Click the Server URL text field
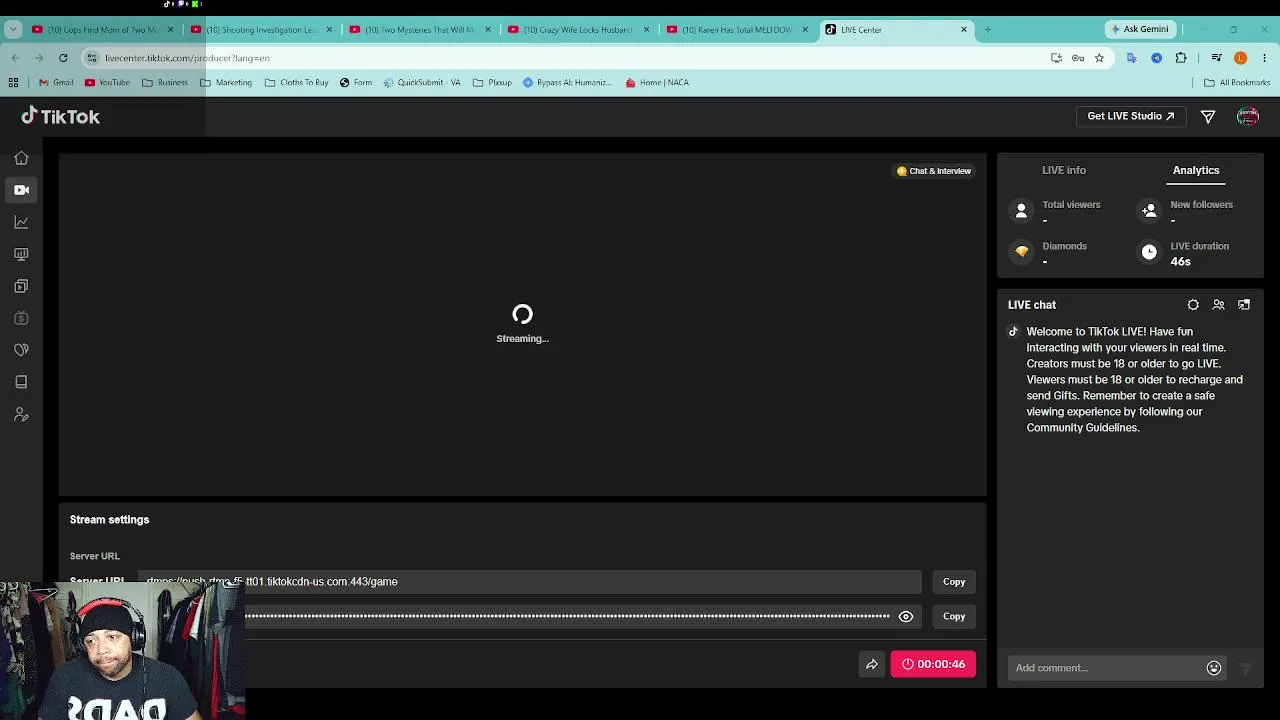The image size is (1280, 720). [530, 582]
